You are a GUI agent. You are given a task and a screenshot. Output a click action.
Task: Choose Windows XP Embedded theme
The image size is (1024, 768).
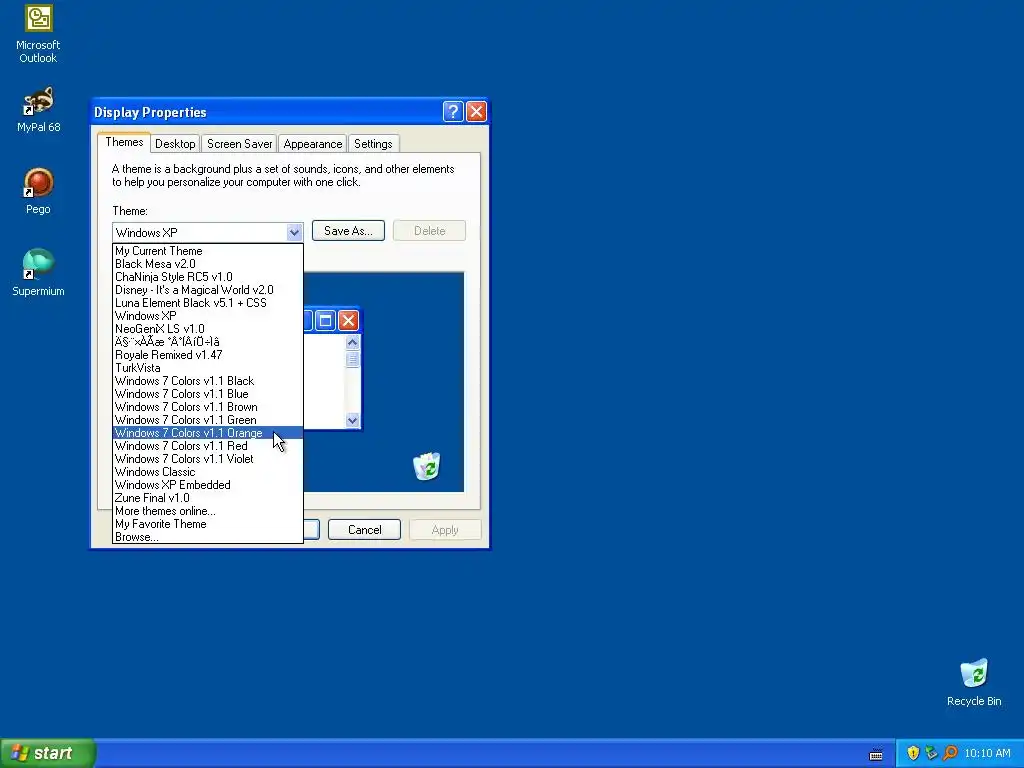(208, 485)
